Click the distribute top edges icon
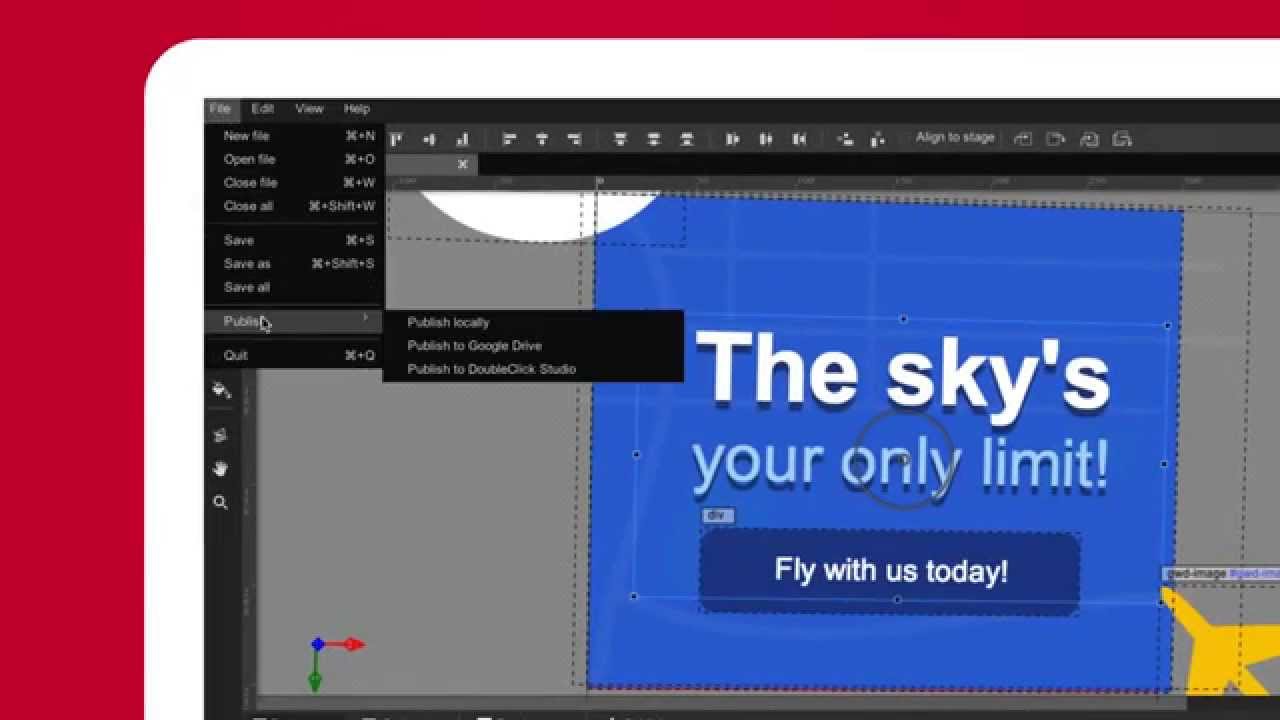This screenshot has width=1280, height=720. tap(620, 139)
